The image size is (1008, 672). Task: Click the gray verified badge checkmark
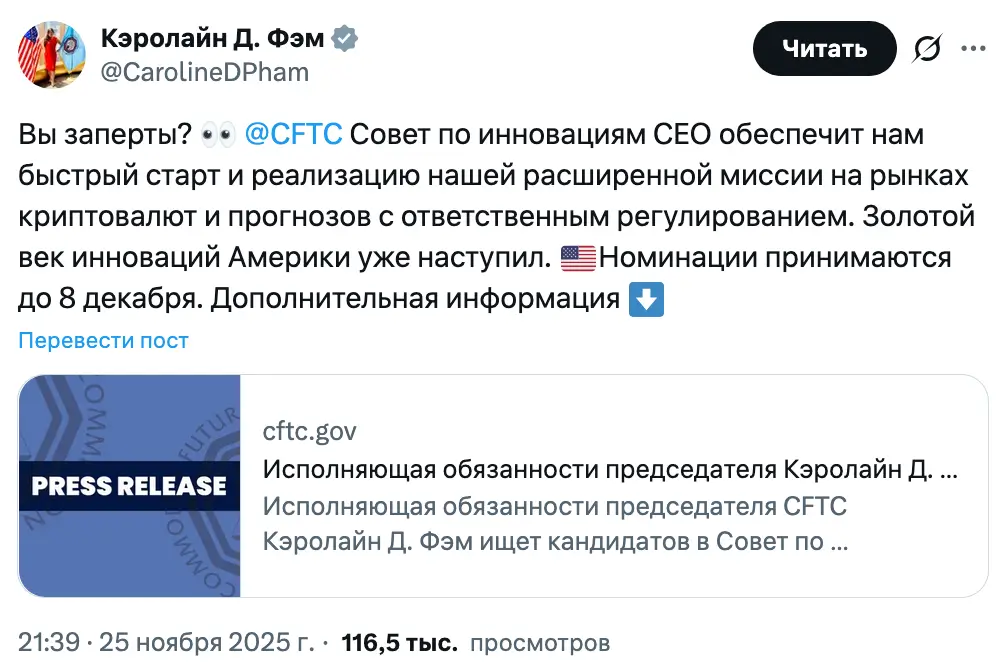pyautogui.click(x=346, y=40)
